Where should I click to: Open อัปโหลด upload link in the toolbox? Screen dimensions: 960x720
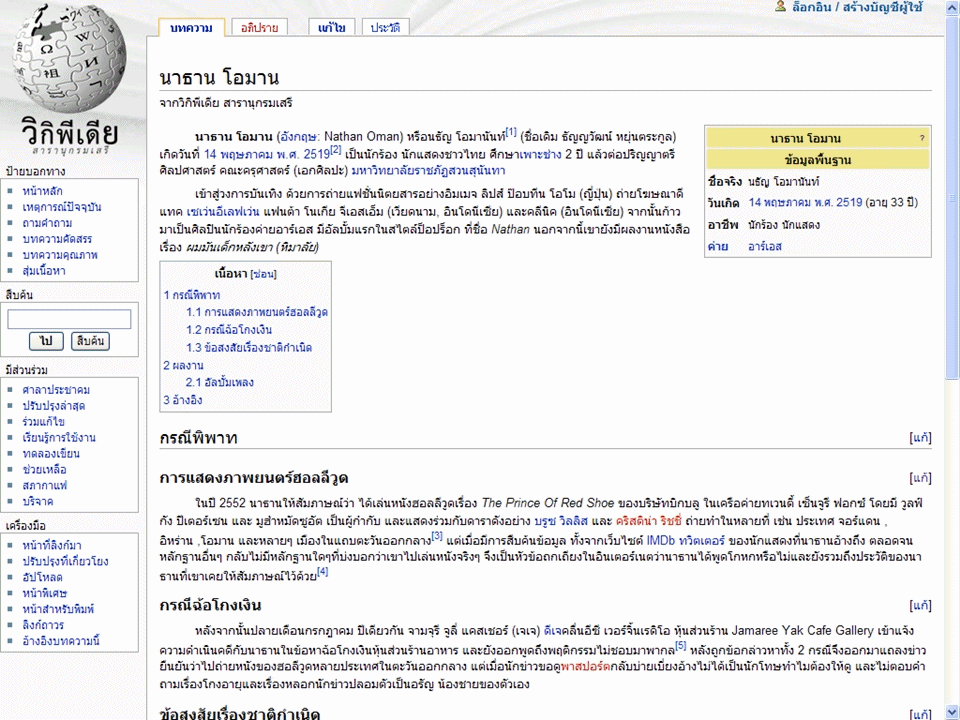[x=42, y=577]
